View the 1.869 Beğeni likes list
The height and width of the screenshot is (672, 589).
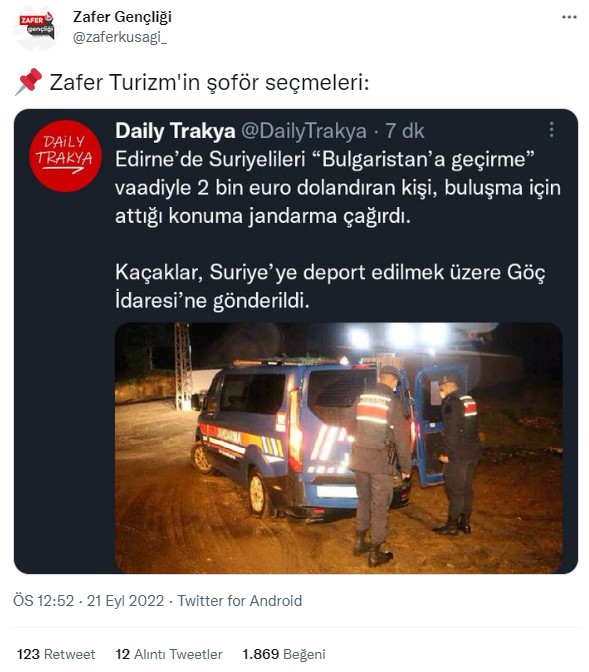(284, 654)
